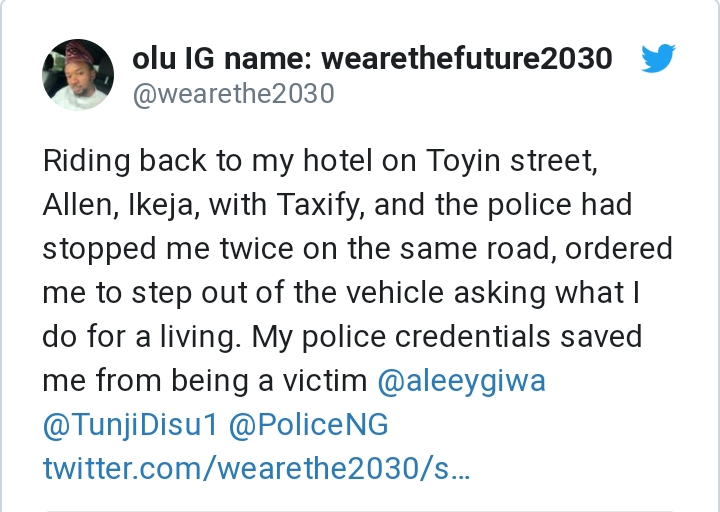
Task: Go to the @PoliceNG mention
Action: [x=308, y=425]
